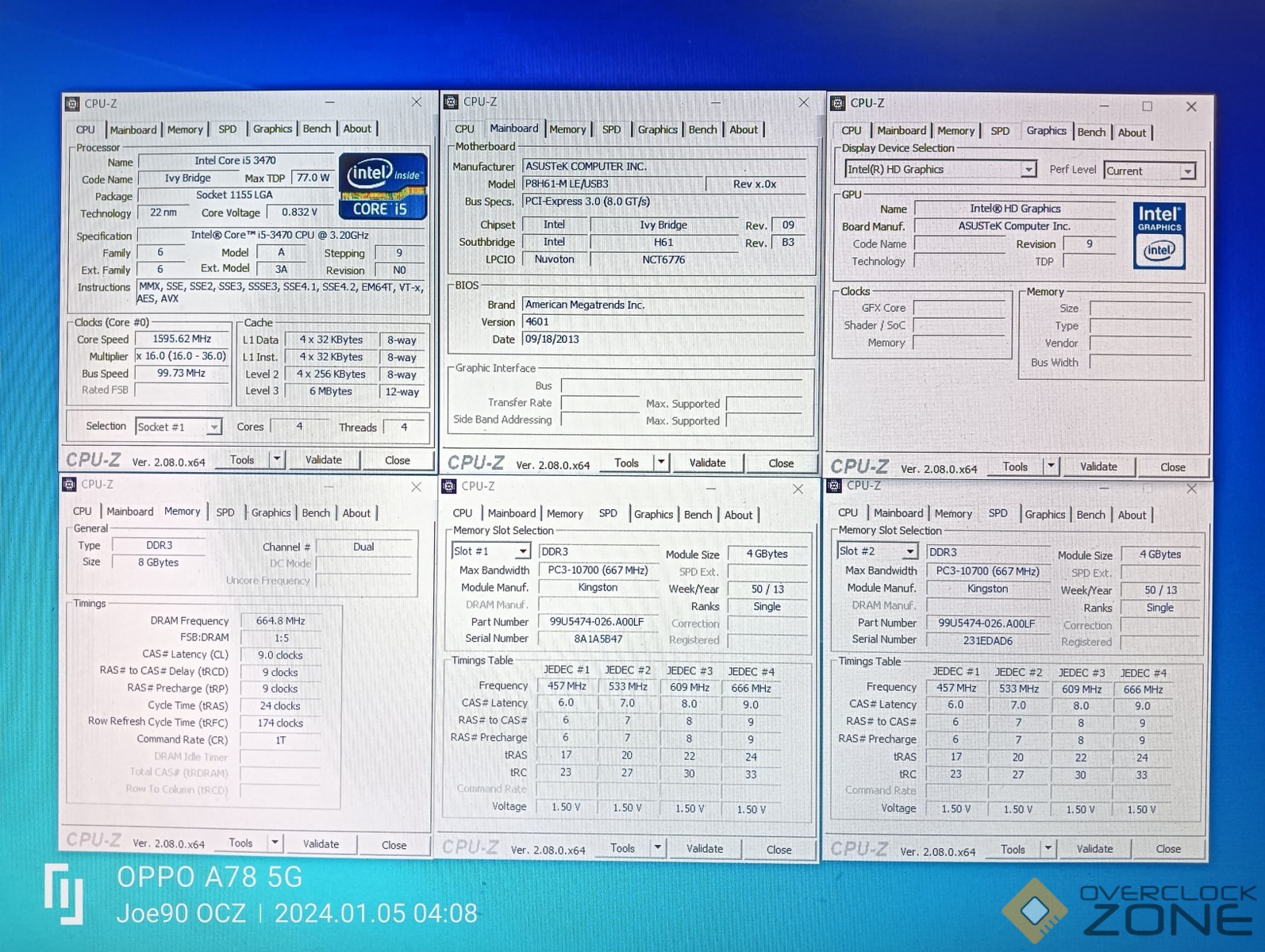Select CPU tab in Slot #2 SPD window
Screen dimensions: 1265x952
[848, 513]
